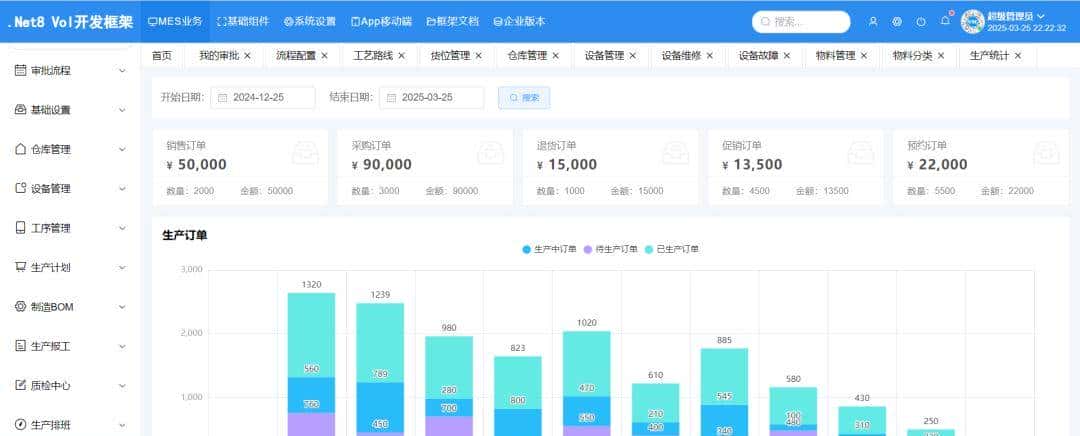Open the user profile icon in header

coord(873,21)
